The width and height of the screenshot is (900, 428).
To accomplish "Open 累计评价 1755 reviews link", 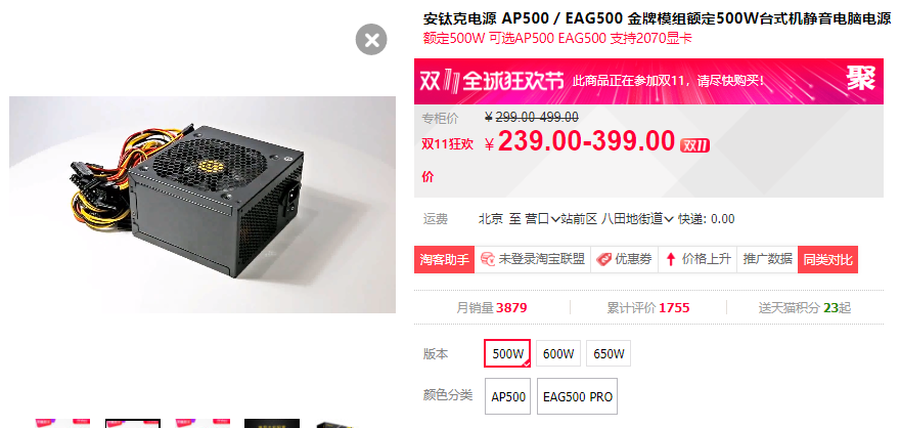I will (648, 308).
